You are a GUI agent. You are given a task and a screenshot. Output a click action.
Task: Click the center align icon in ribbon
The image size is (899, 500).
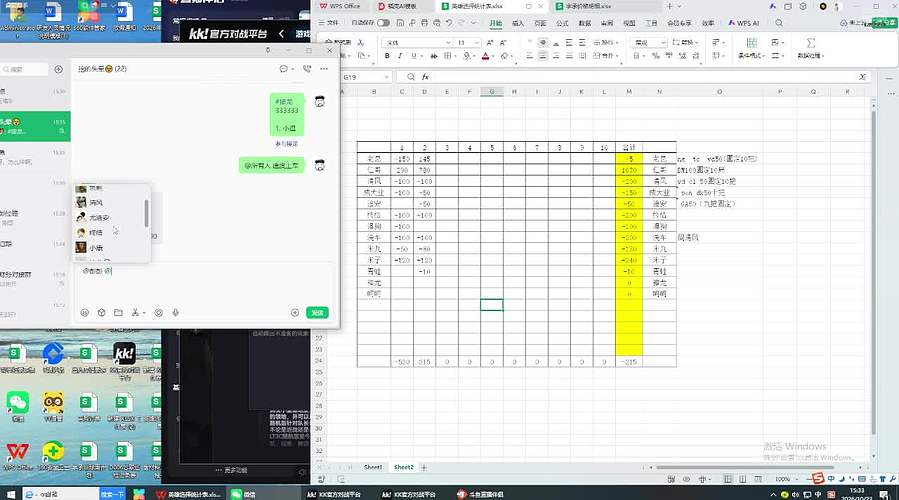point(543,56)
